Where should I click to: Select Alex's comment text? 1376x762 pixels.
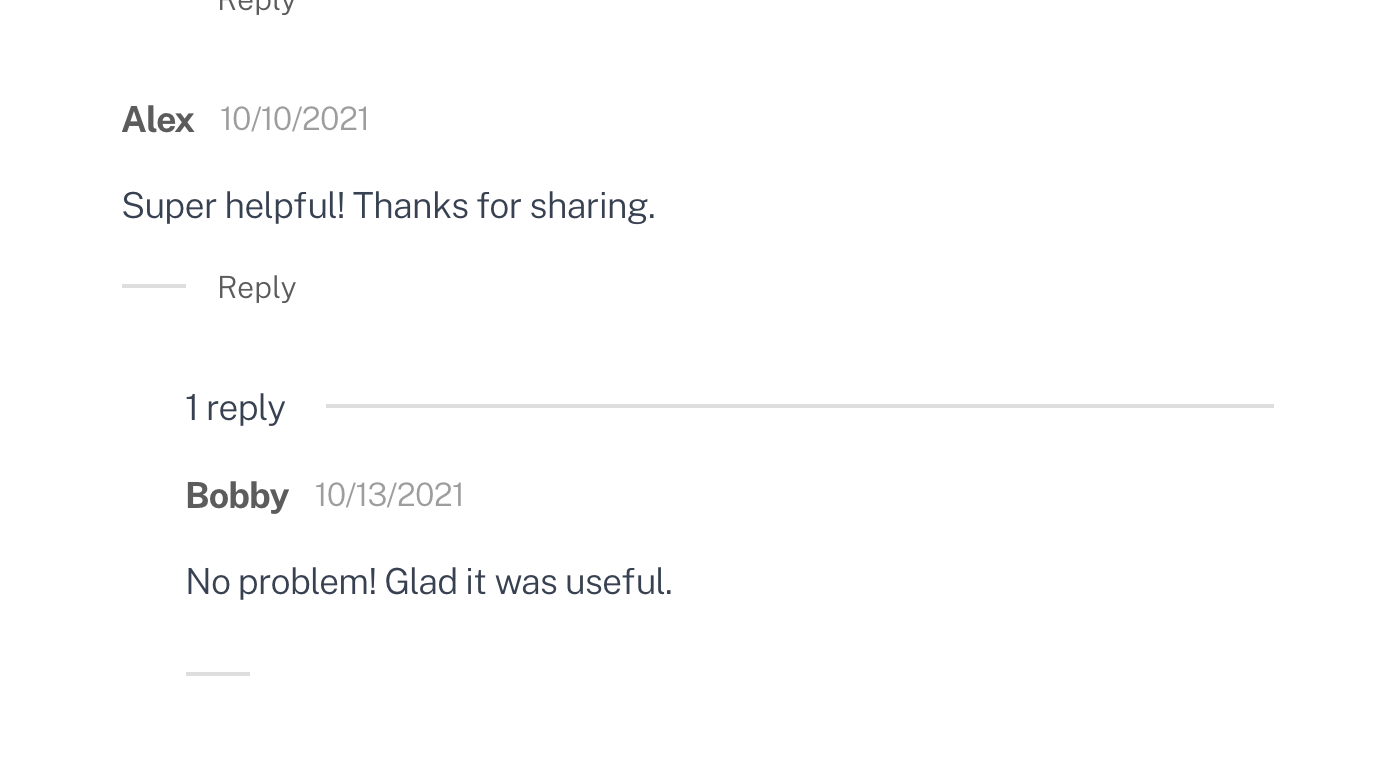[x=388, y=204]
